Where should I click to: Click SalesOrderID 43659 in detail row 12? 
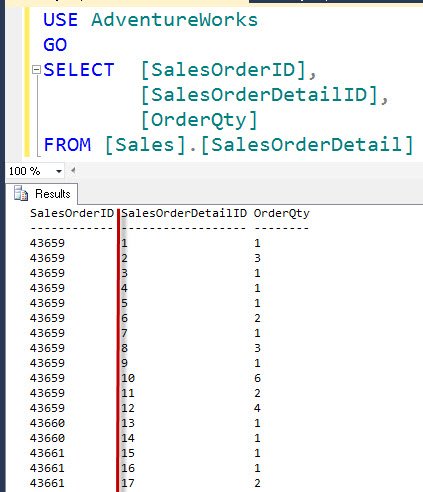click(47, 408)
